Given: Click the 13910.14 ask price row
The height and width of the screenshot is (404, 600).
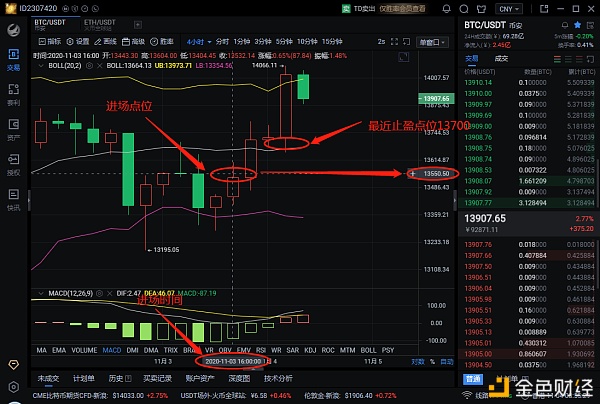Looking at the screenshot, I should point(527,83).
